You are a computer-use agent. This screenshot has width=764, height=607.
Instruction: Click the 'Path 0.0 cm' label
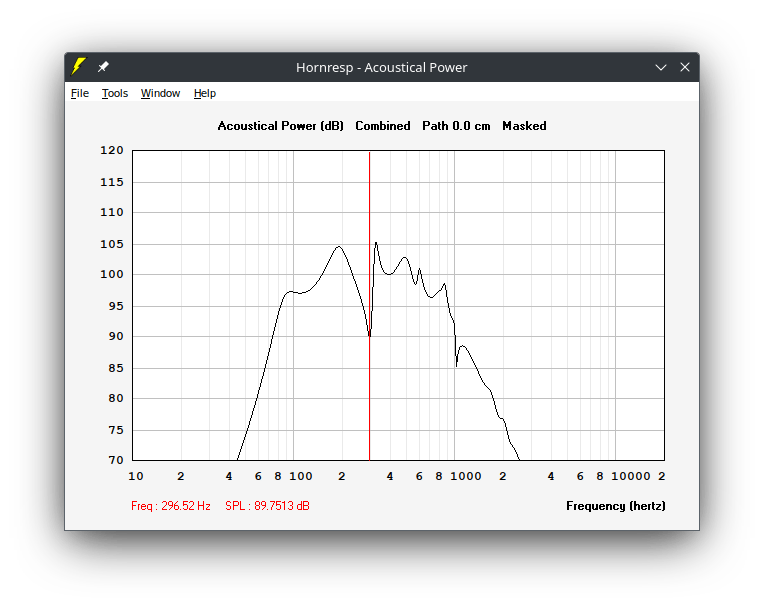456,126
